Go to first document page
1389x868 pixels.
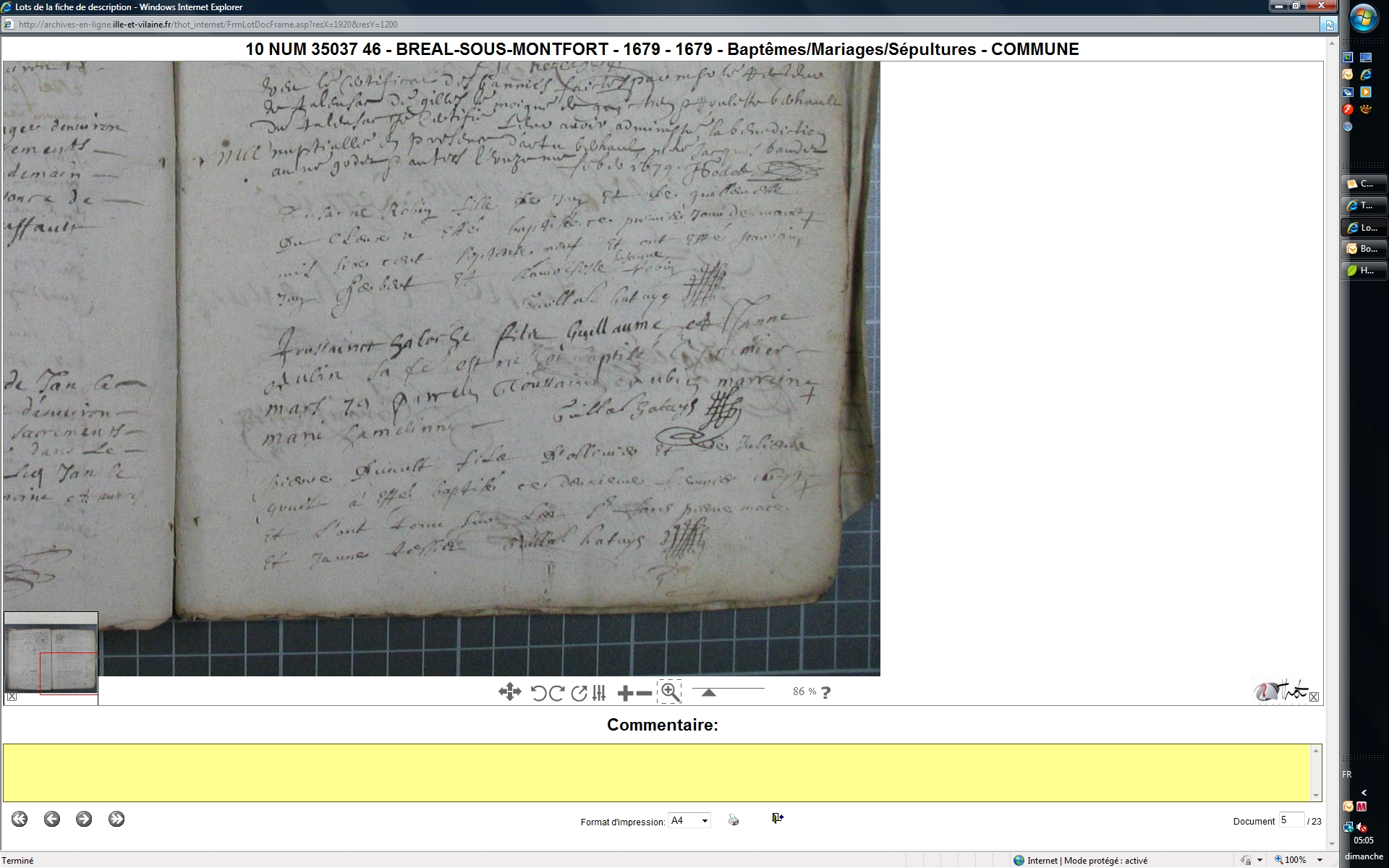click(20, 819)
